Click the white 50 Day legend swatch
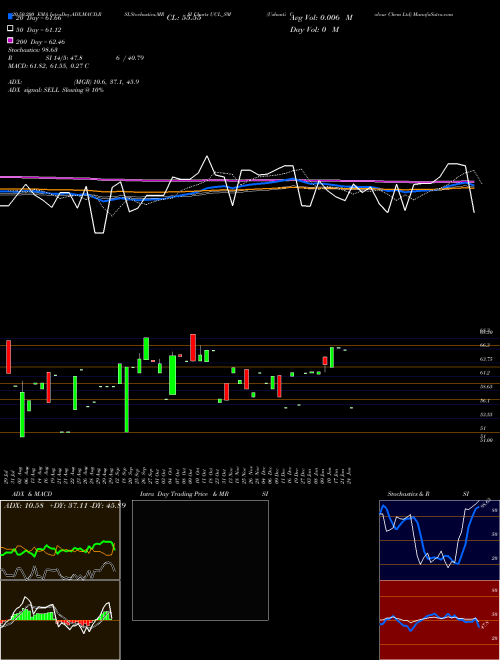The image size is (500, 660). click(x=10, y=29)
